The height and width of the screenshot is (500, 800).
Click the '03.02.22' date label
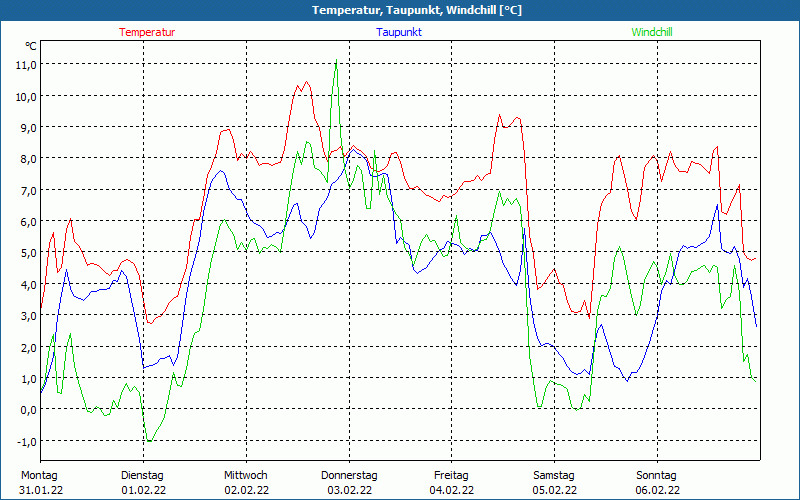(x=349, y=490)
